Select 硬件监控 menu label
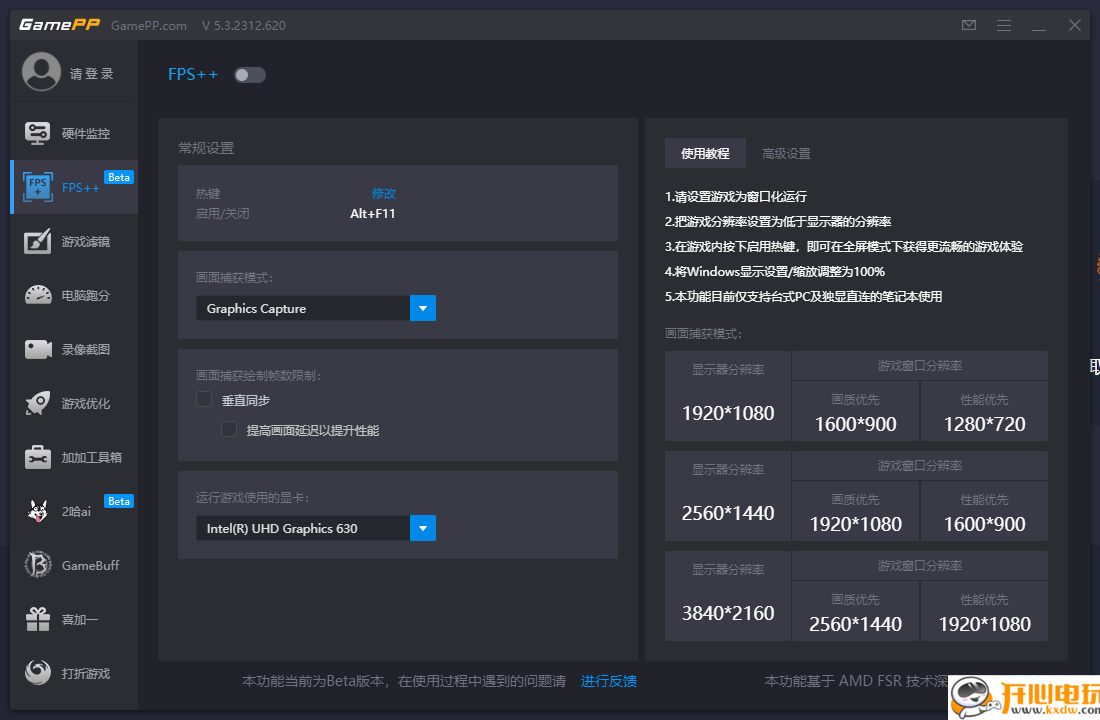The image size is (1100, 720). point(86,133)
